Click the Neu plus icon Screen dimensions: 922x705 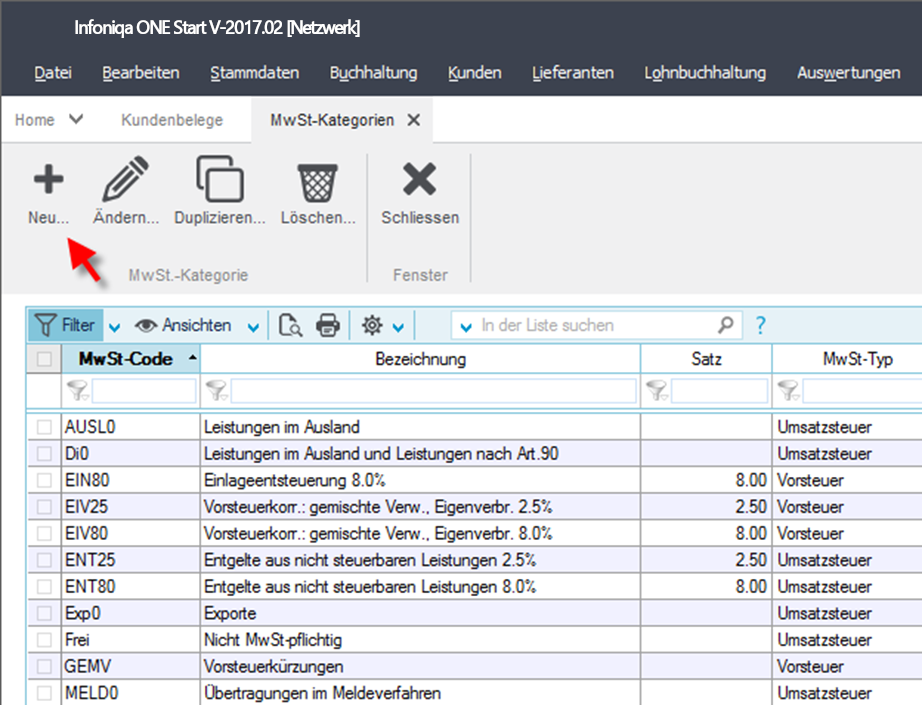(48, 180)
